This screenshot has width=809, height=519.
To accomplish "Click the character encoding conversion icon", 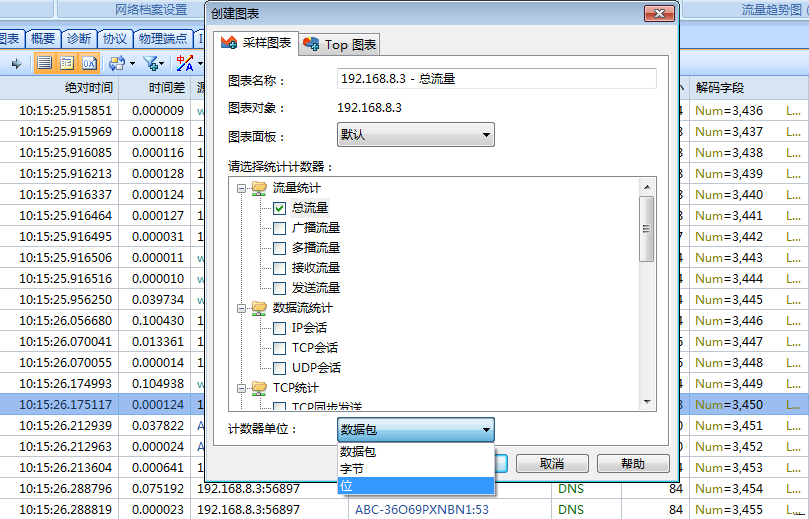I will [185, 63].
